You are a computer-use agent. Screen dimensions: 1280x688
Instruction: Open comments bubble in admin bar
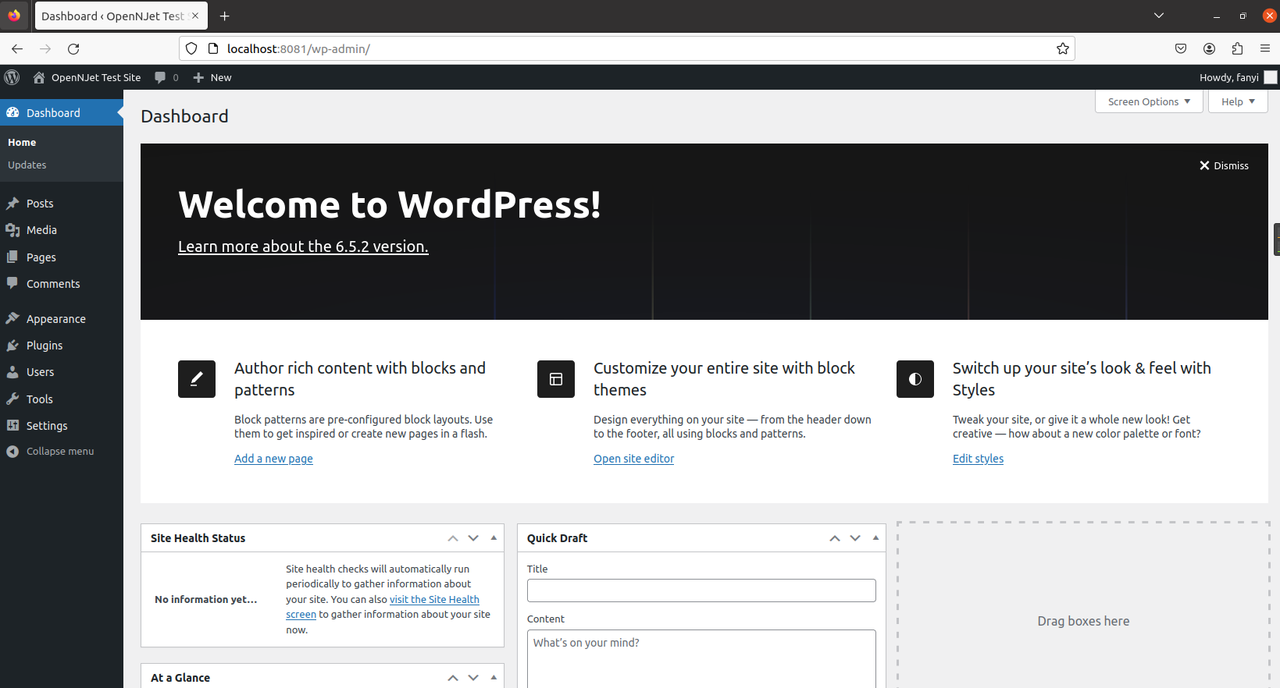point(166,77)
